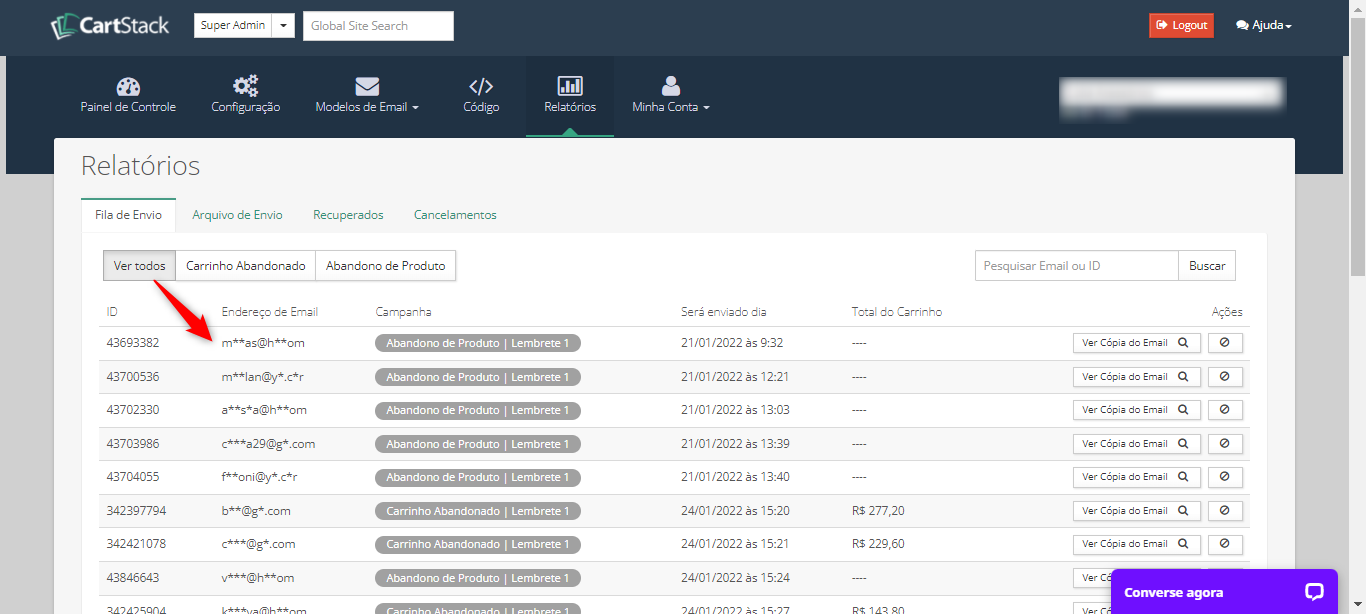Screen dimensions: 1366x614
Task: Click cancel icon for ID 43703986
Action: click(x=1225, y=444)
